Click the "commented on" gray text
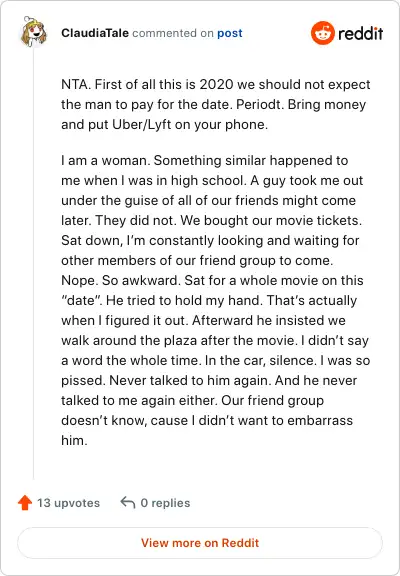The height and width of the screenshot is (576, 400). pos(173,33)
